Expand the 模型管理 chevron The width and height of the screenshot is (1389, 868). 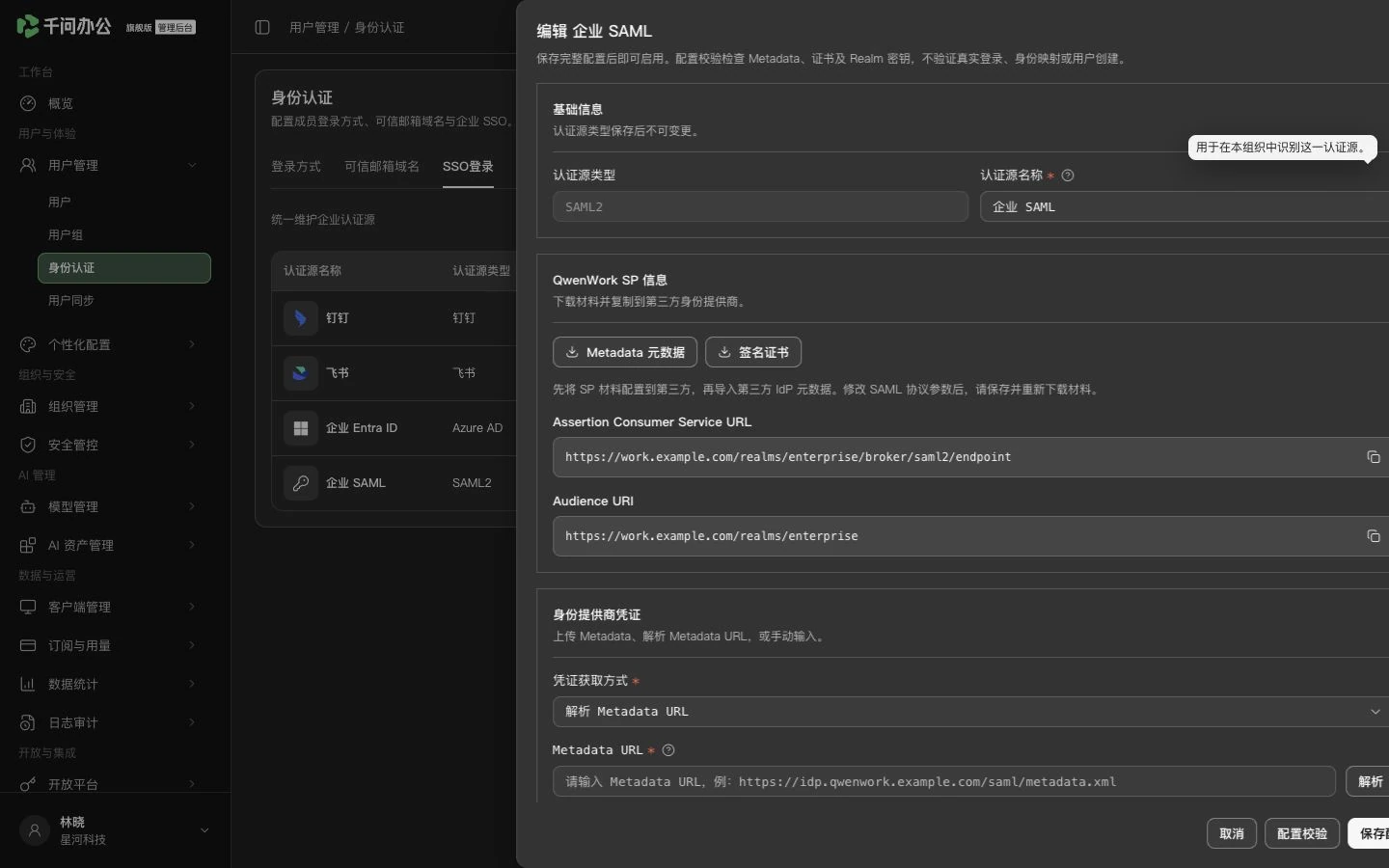pos(192,506)
